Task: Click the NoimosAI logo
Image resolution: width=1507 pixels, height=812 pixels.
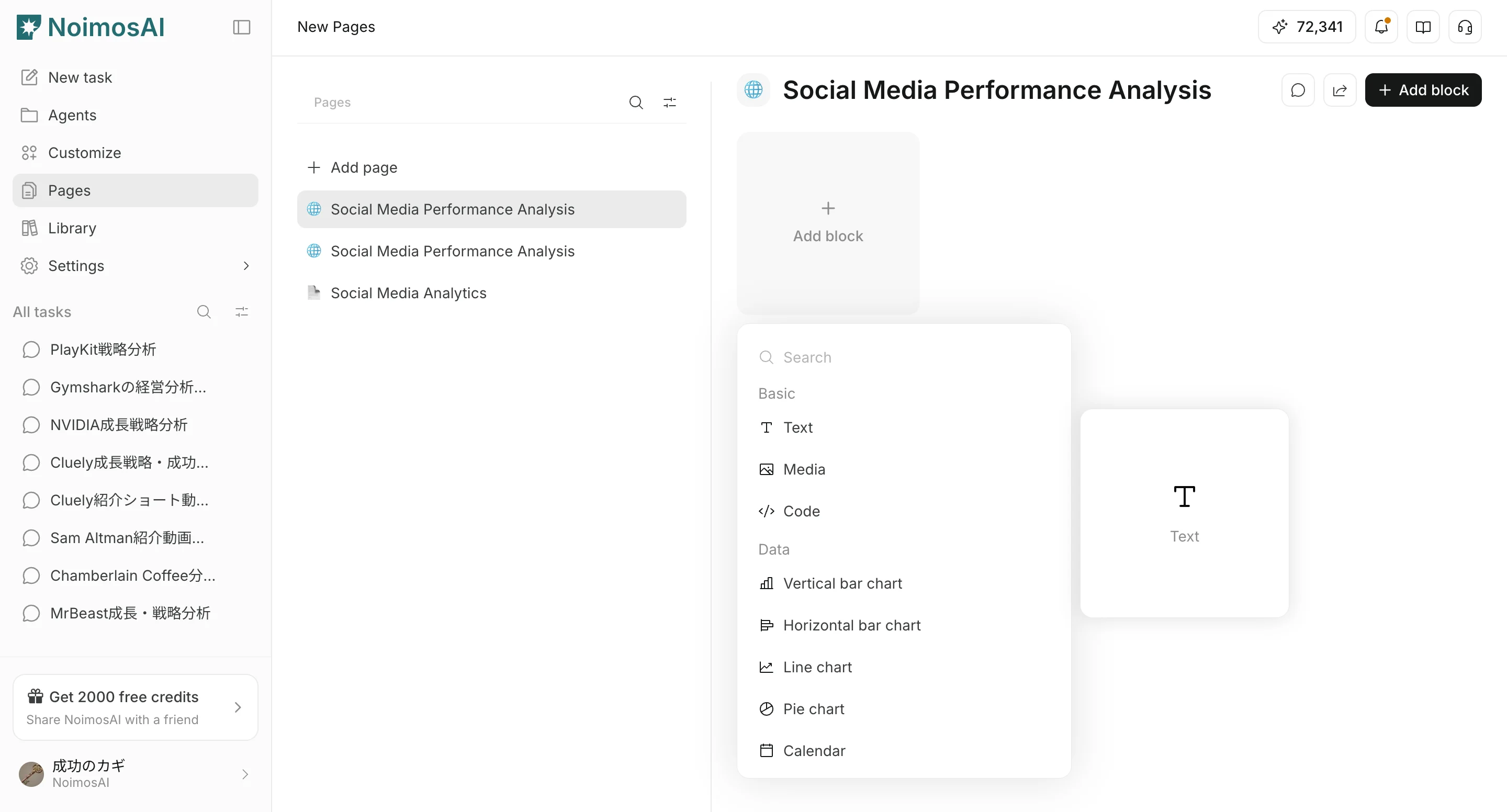Action: (x=91, y=27)
